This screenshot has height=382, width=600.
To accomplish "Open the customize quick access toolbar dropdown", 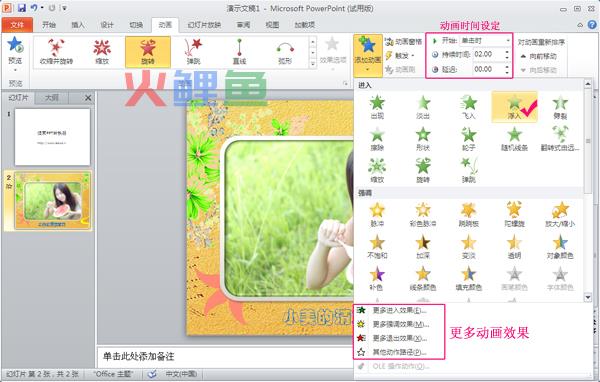I will pos(65,8).
